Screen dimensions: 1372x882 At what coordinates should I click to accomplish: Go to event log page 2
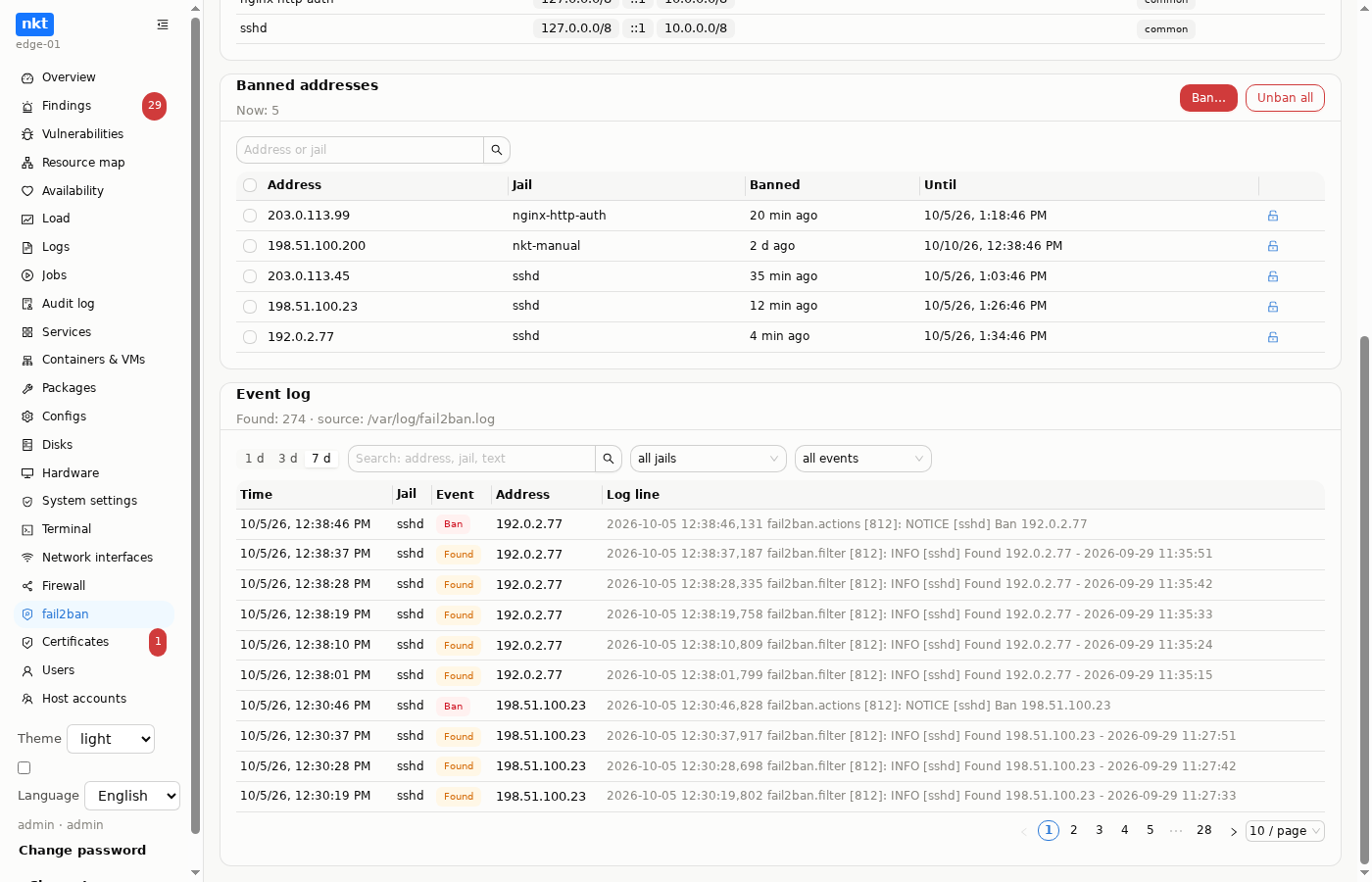(1074, 831)
